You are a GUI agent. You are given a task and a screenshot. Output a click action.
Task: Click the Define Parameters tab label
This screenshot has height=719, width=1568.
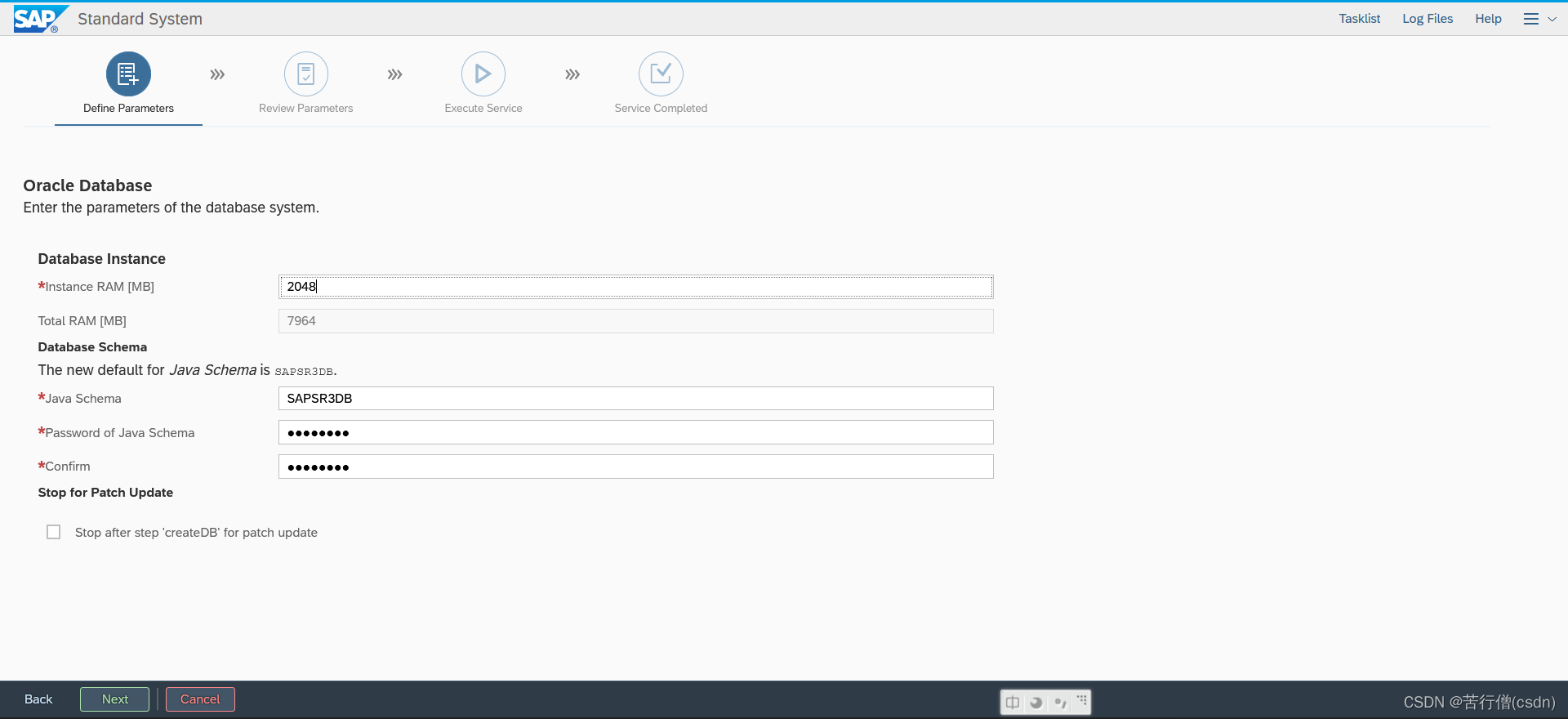click(128, 108)
